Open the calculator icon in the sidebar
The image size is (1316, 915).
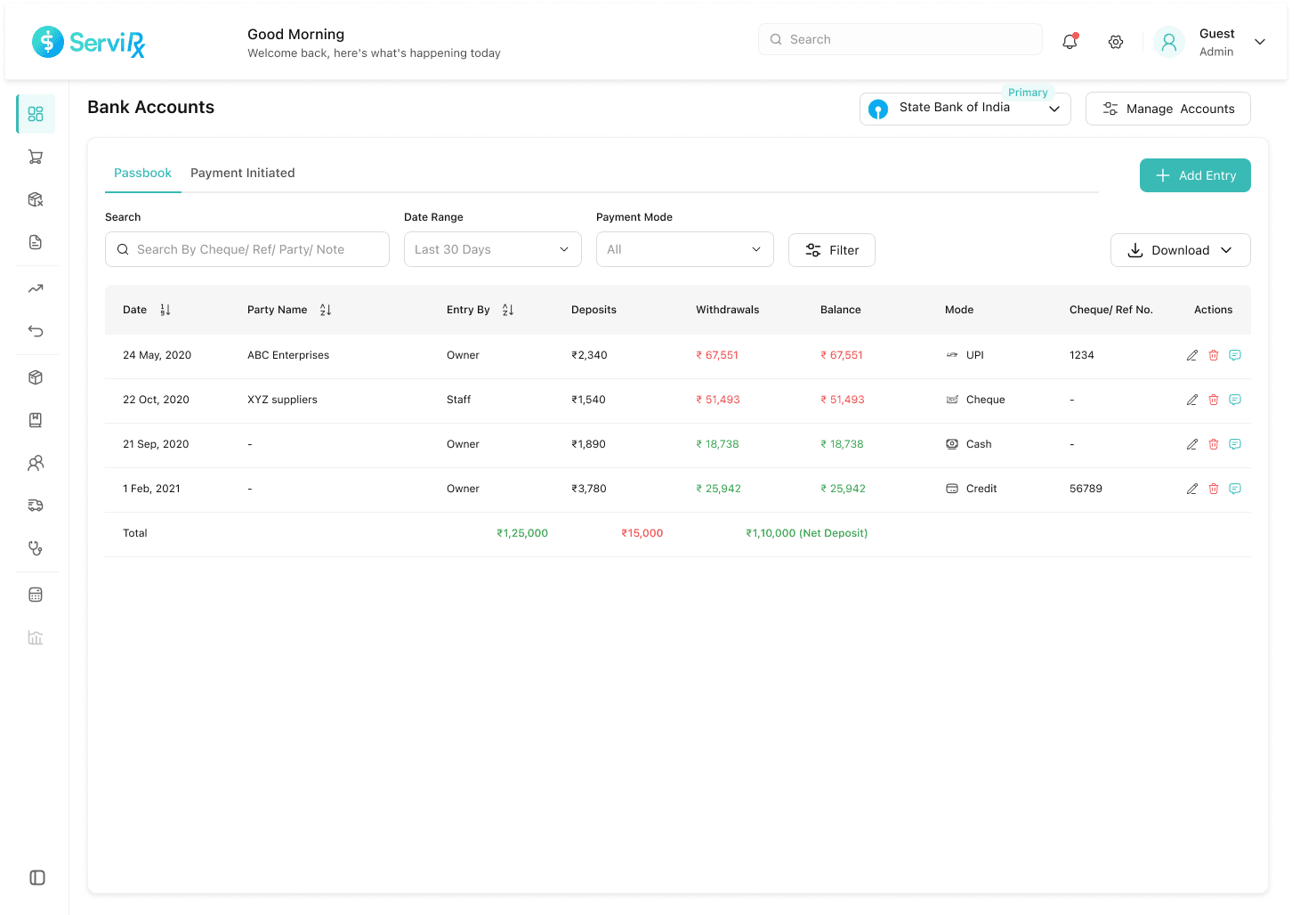36,594
